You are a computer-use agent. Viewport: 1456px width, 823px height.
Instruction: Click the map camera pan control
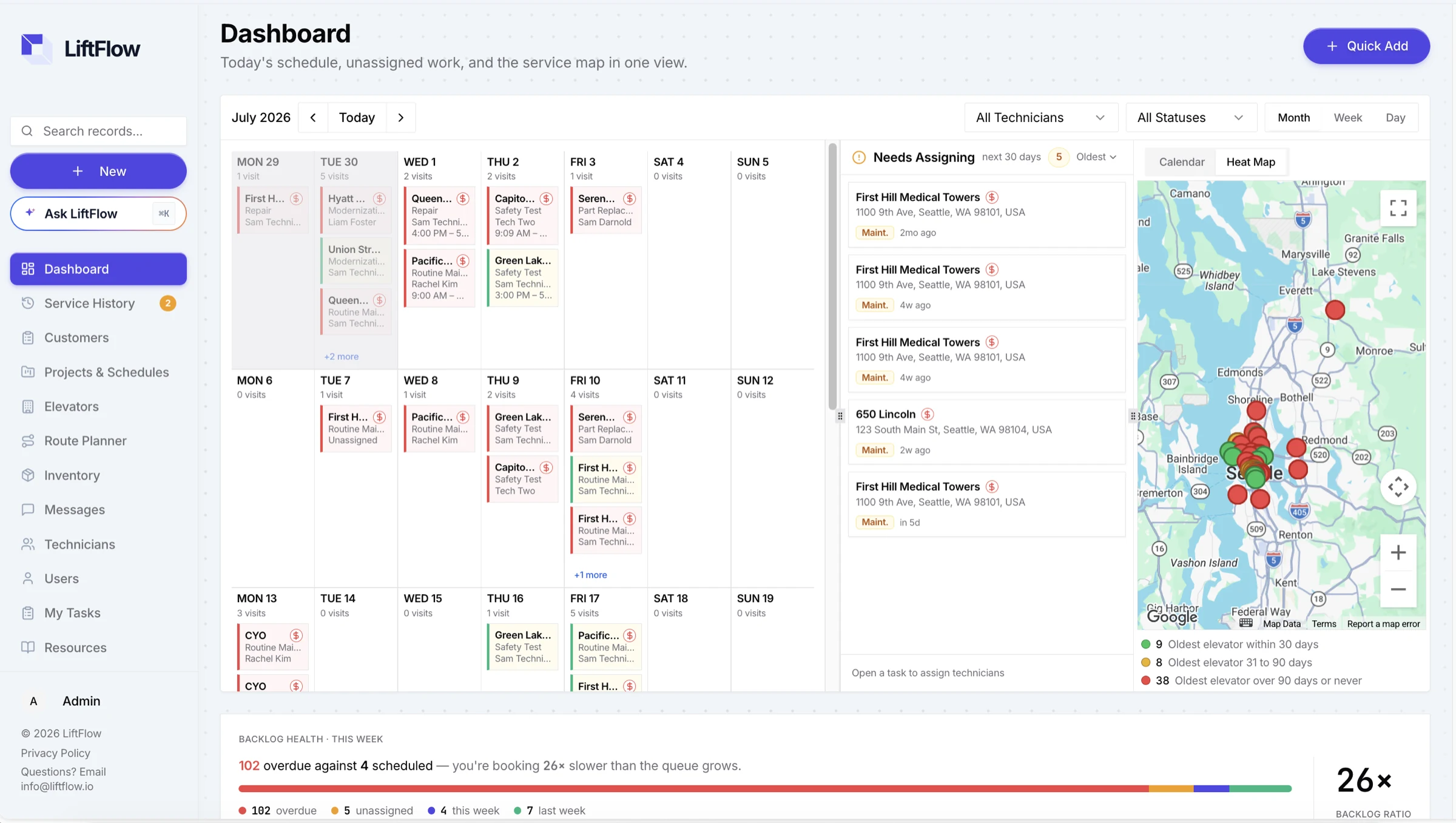[x=1398, y=487]
